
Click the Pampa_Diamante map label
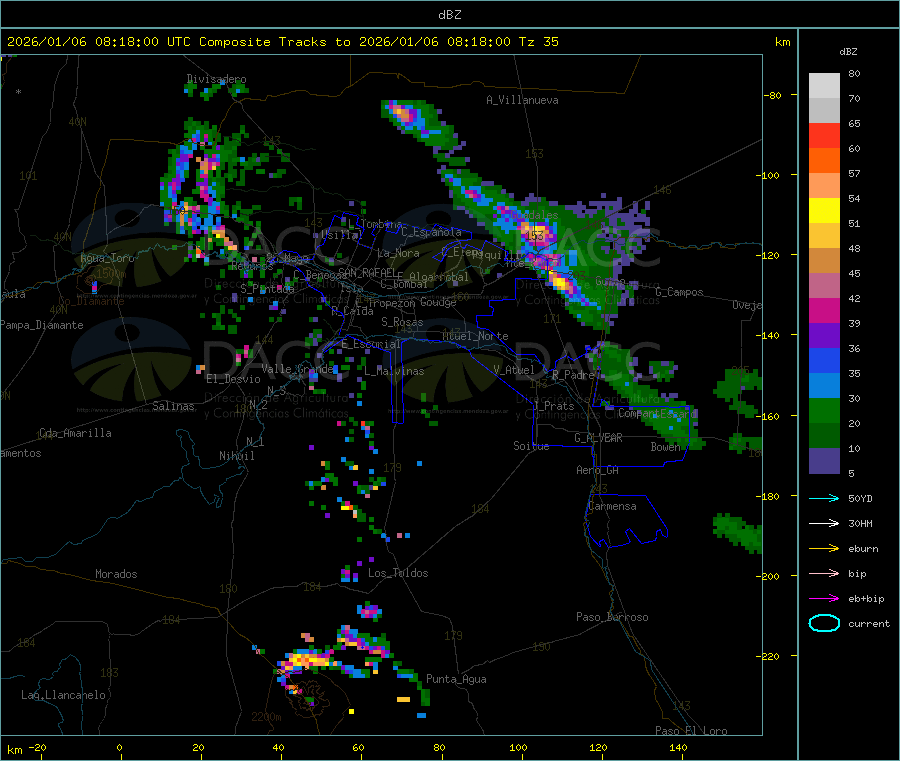tap(42, 325)
